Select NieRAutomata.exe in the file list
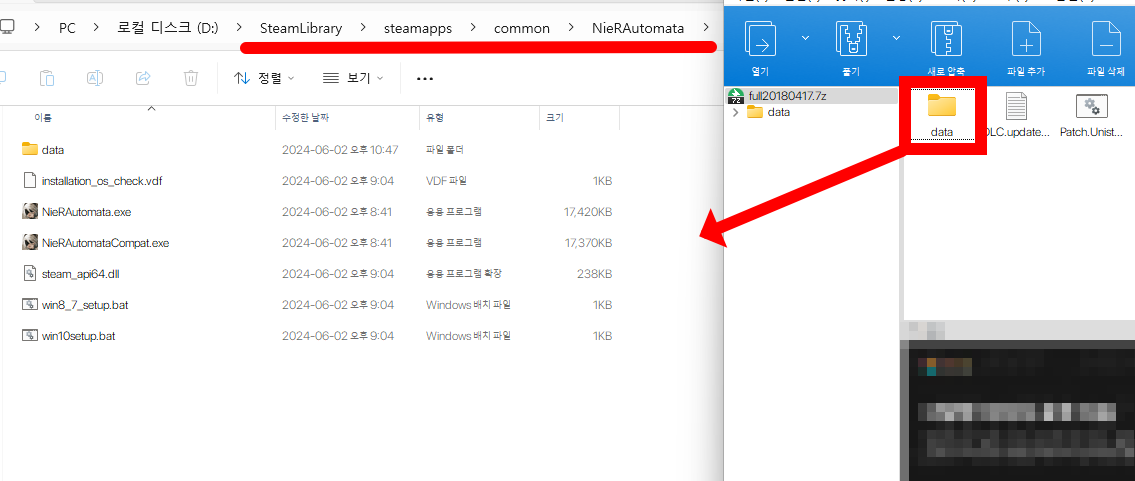1135x481 pixels. (86, 212)
